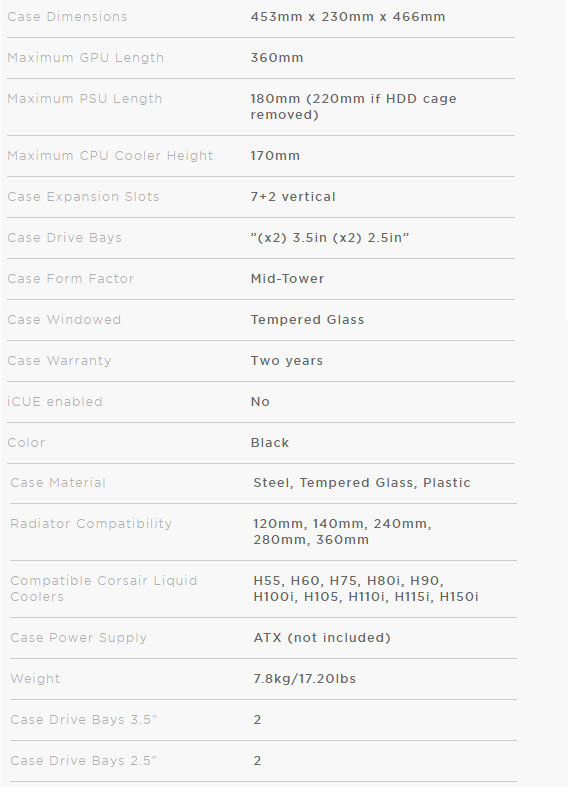The height and width of the screenshot is (787, 570).
Task: Select the 180mm PSU length value text
Action: coord(353,106)
